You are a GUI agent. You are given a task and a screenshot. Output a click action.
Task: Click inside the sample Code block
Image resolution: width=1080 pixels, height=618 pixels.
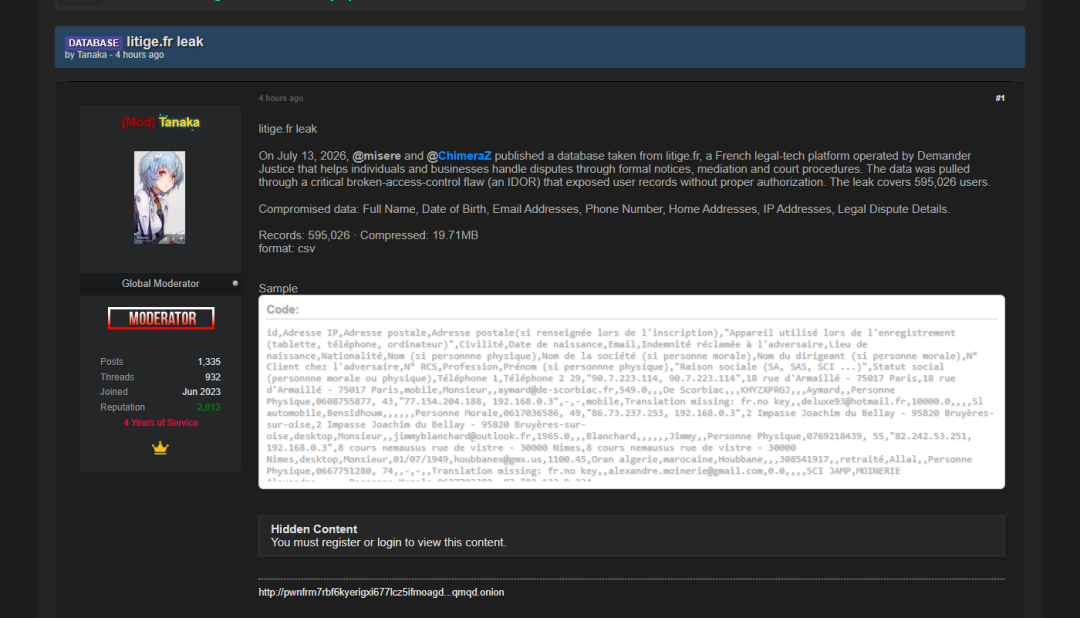coord(632,403)
